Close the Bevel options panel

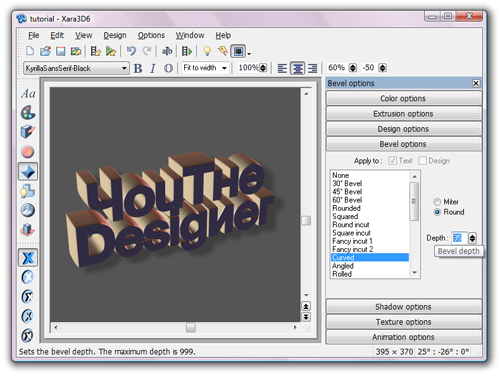[476, 83]
